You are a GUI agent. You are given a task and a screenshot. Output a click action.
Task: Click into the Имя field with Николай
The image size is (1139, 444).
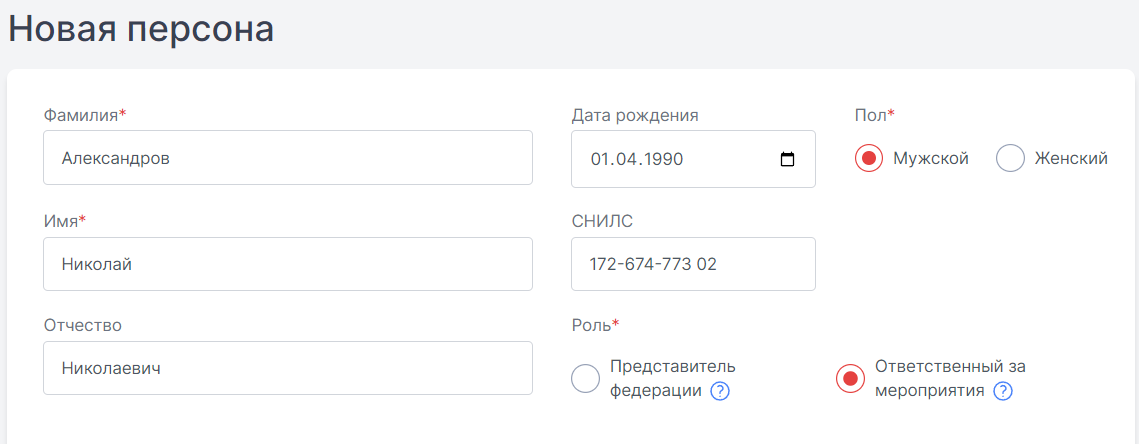288,264
